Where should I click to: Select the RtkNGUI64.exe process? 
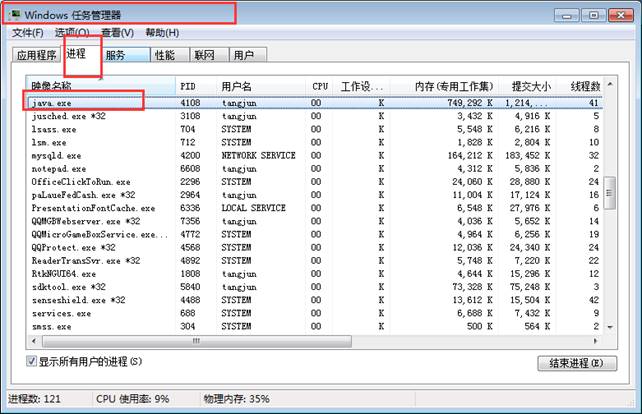tap(314, 274)
